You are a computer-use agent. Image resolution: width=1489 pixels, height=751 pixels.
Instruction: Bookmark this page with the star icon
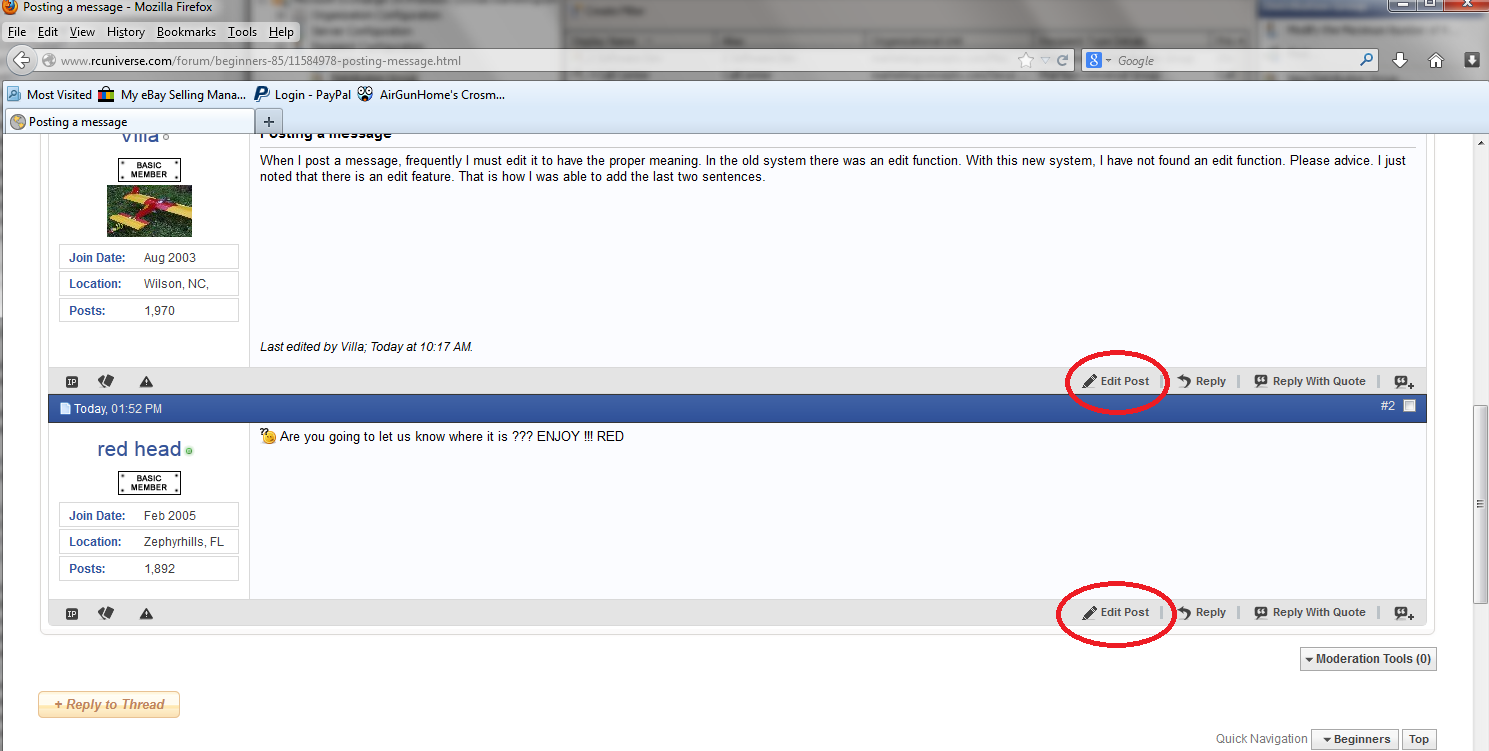coord(1025,60)
